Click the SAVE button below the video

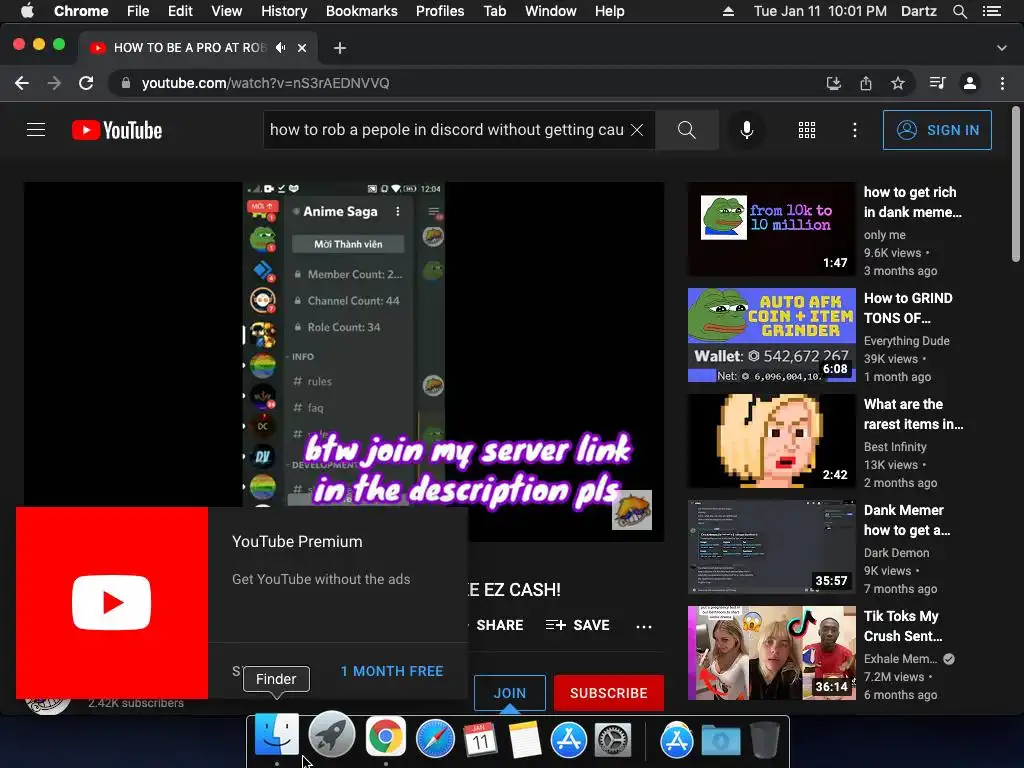(x=578, y=625)
